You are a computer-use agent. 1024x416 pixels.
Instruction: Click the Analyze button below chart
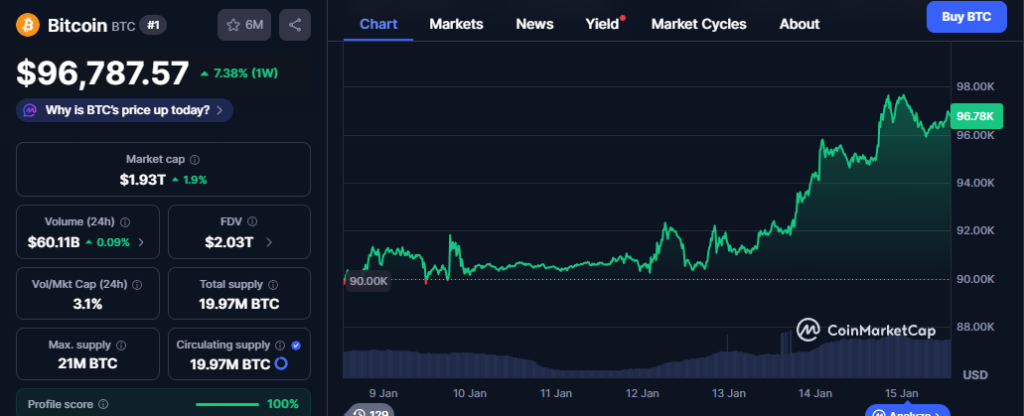[x=915, y=410]
